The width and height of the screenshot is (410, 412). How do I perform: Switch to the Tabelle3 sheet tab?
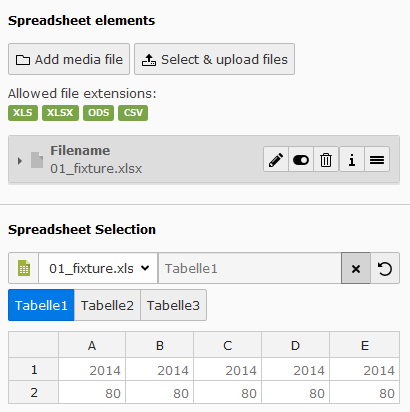pyautogui.click(x=173, y=305)
